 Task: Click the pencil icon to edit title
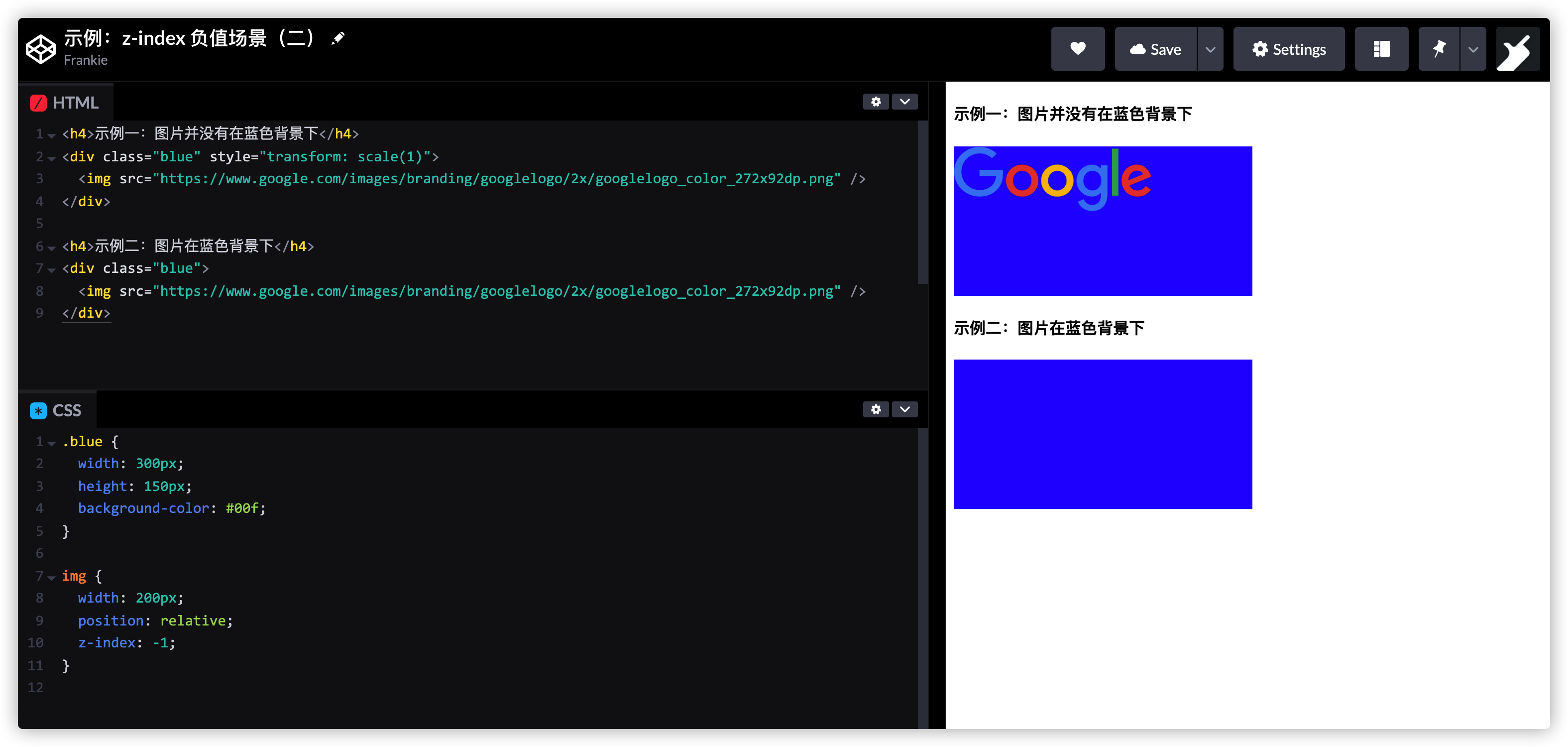338,38
